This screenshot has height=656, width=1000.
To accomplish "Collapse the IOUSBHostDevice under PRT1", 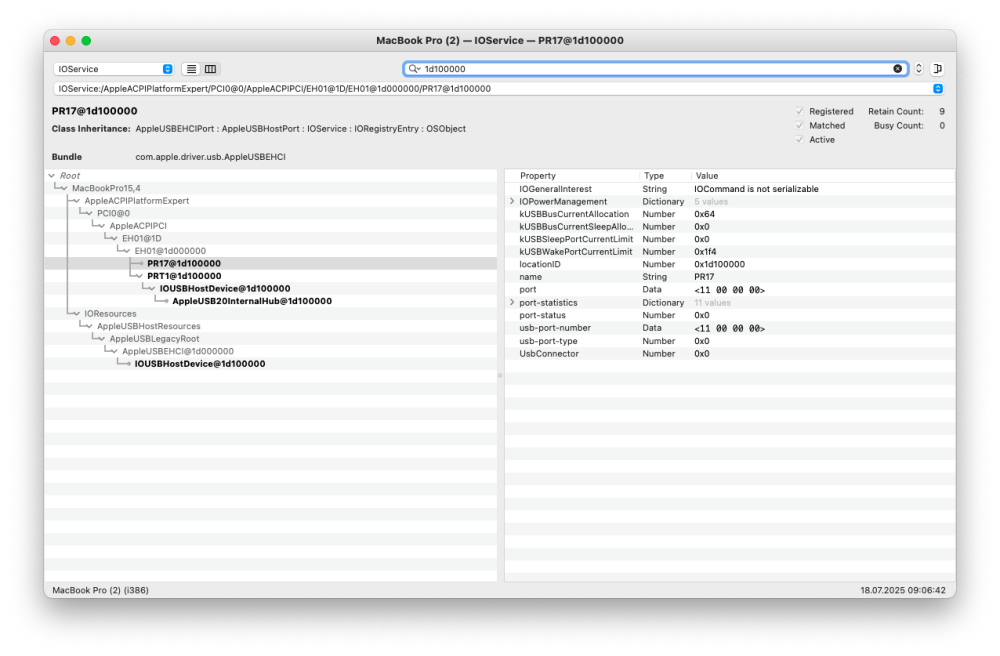I will tap(152, 289).
